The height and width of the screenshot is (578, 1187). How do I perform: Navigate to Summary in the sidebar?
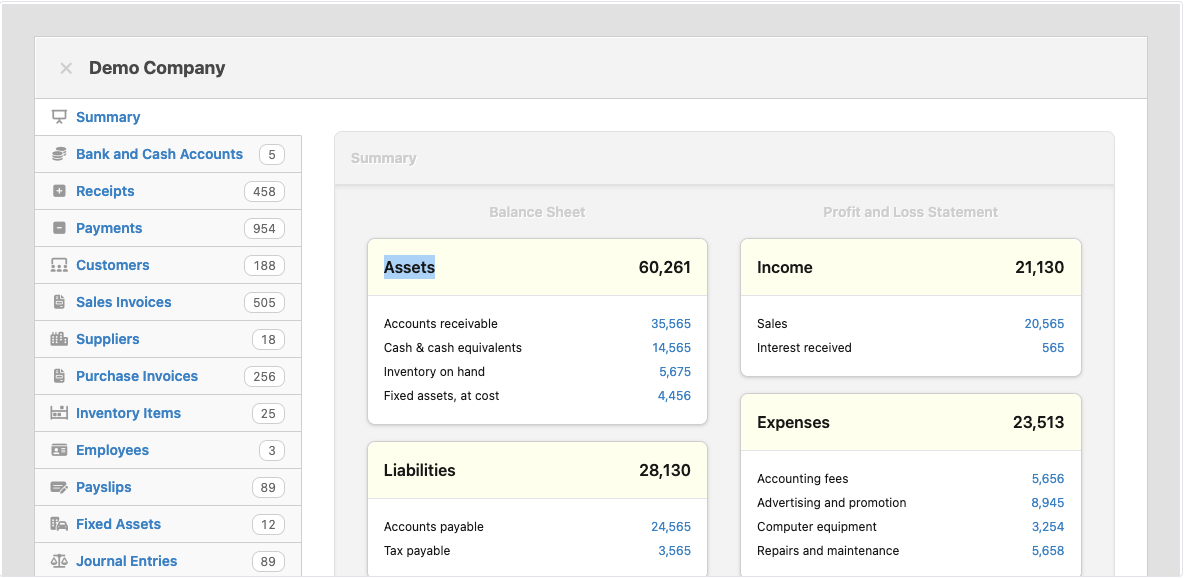pyautogui.click(x=108, y=117)
